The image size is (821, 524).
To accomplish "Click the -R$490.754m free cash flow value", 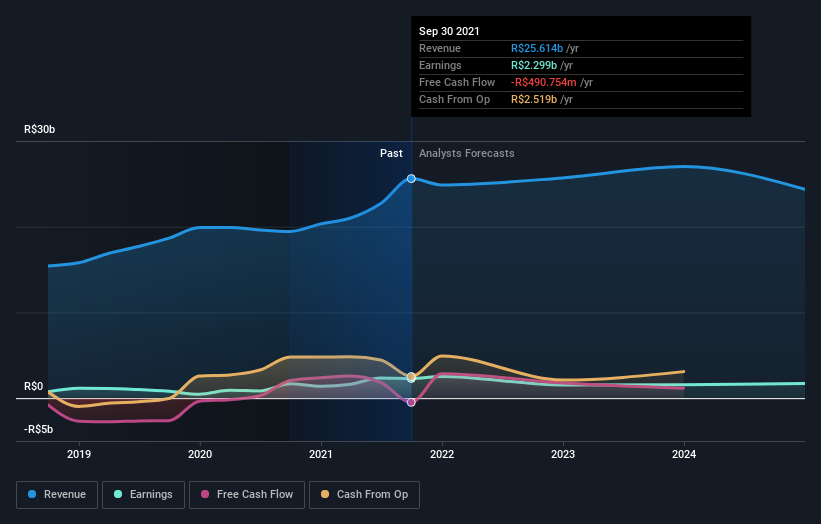I will (543, 82).
